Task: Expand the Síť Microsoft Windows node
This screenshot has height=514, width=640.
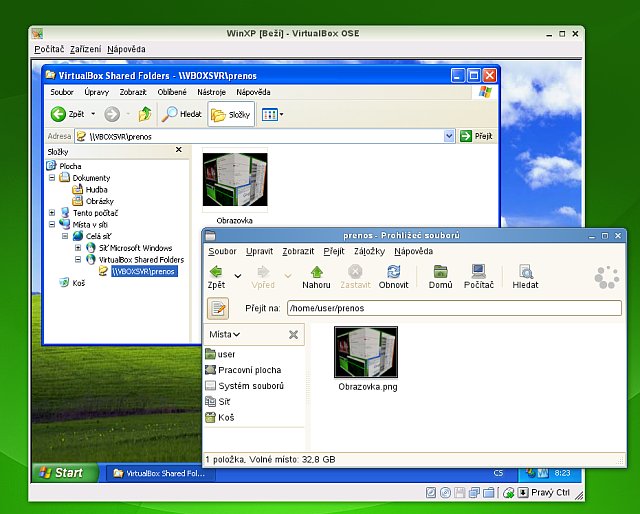Action: click(78, 248)
